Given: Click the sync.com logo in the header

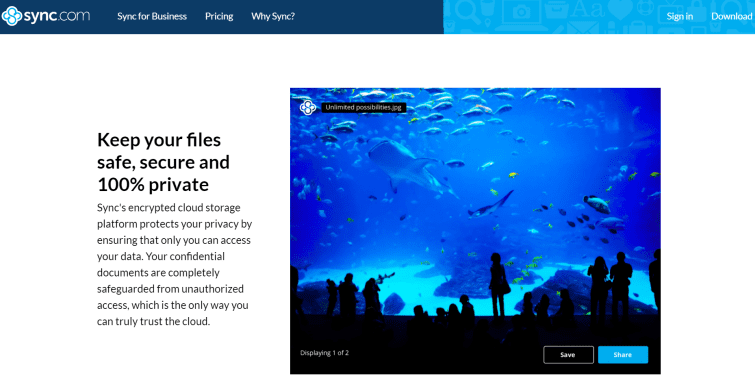Looking at the screenshot, I should 46,16.
